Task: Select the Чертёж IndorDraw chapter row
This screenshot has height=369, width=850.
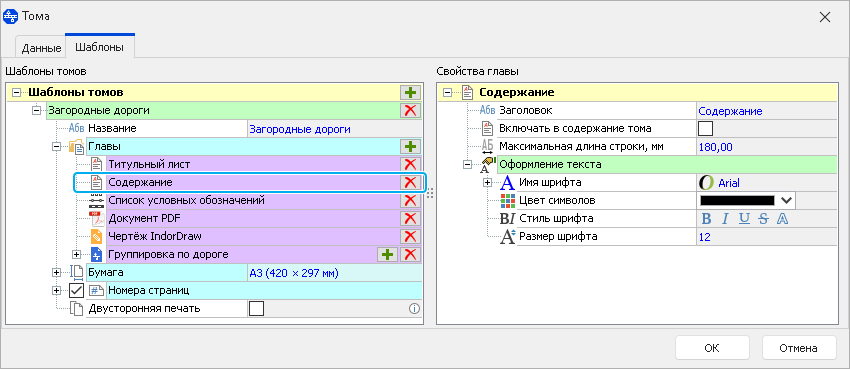Action: coord(253,236)
